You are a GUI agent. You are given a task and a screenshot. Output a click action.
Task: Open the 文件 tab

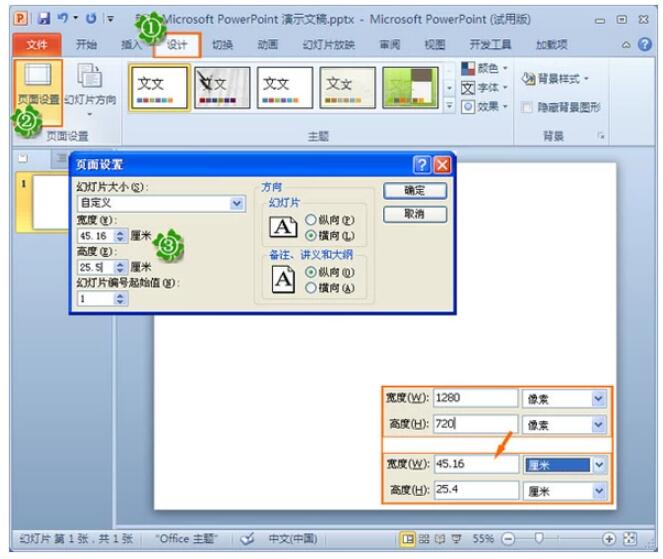coord(37,44)
